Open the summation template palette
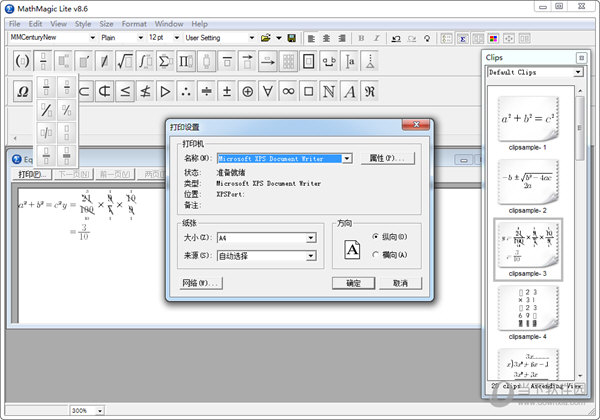 click(165, 61)
